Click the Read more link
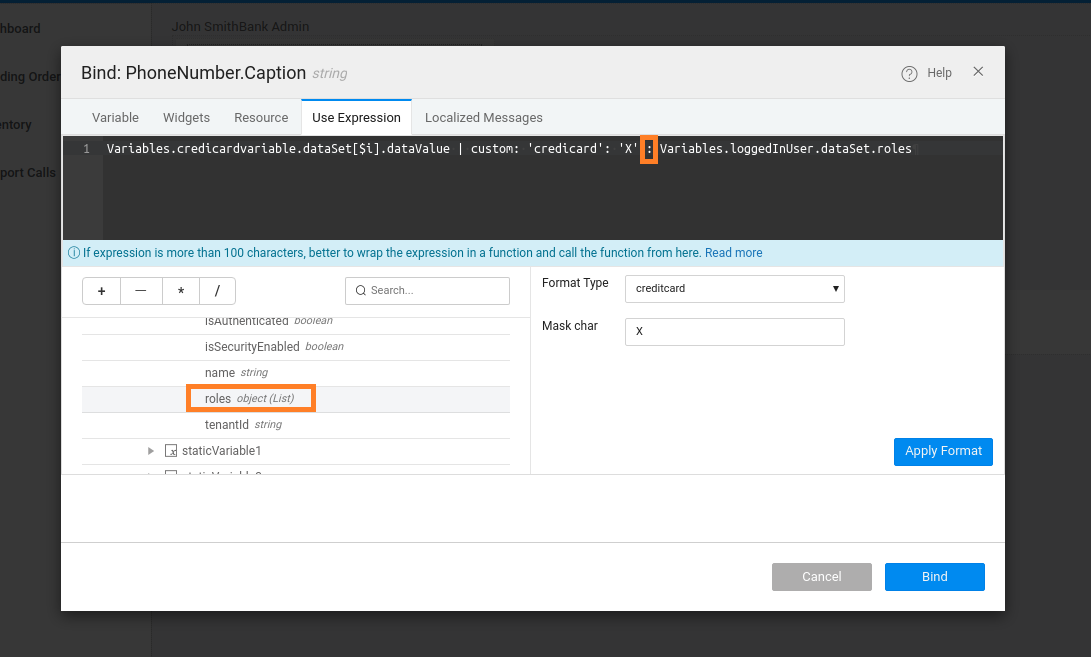 point(733,252)
